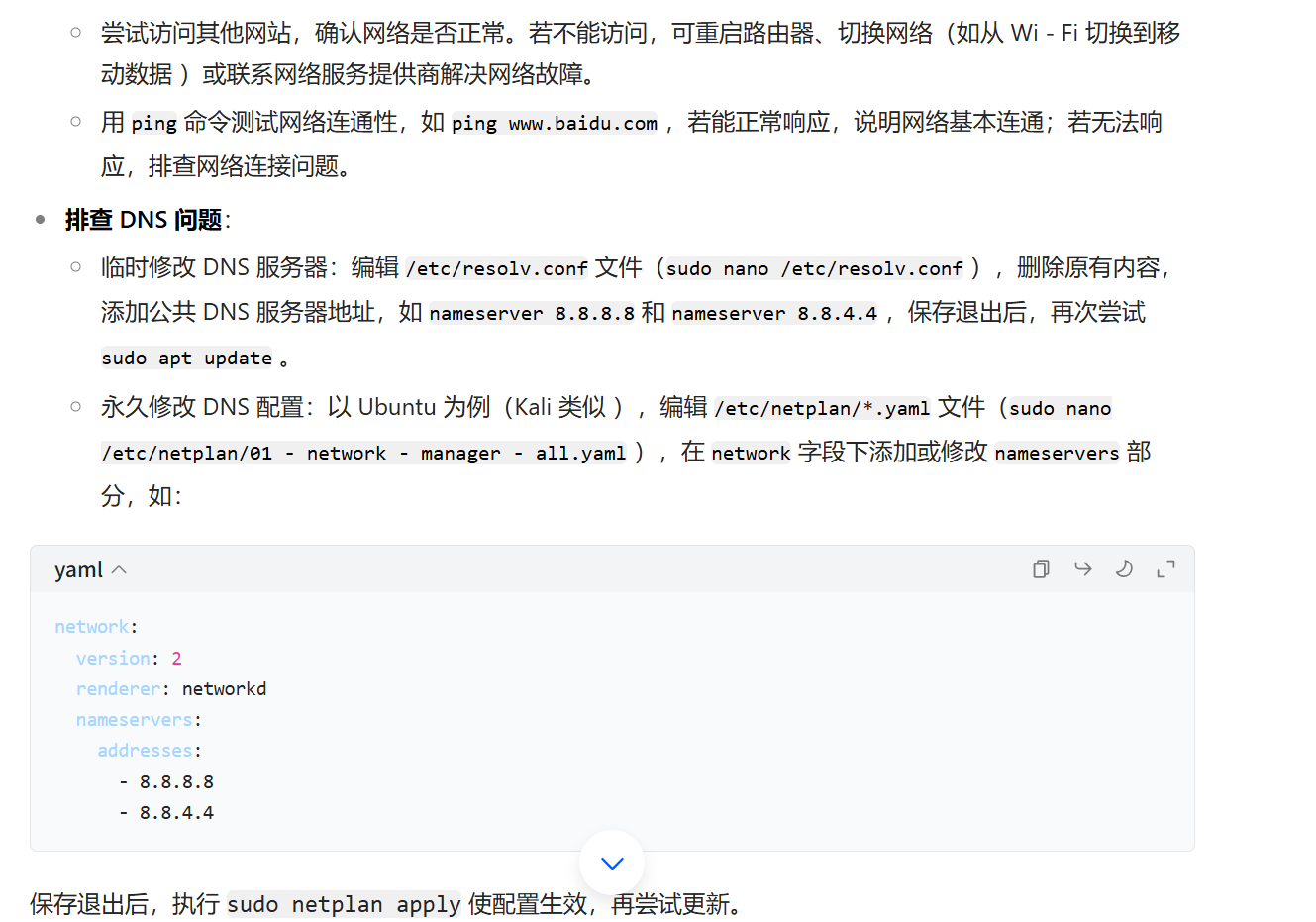Click 'ping www.baidu.com' inline code
This screenshot has height=922, width=1316.
click(555, 124)
